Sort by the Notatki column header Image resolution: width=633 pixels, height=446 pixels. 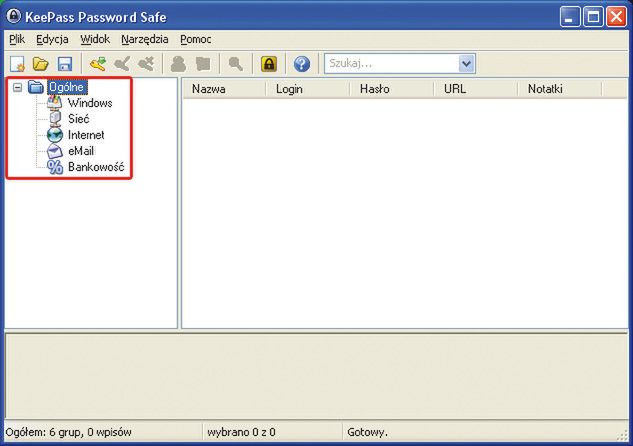(x=560, y=89)
